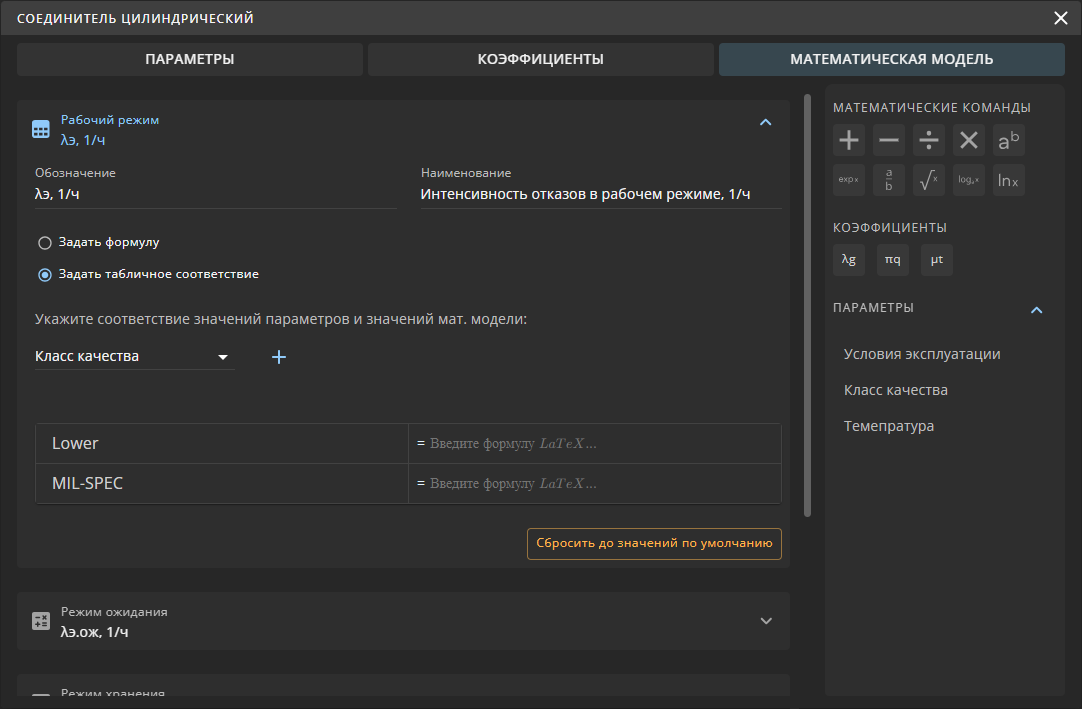Screen dimensions: 1082x709
Task: Insert the λg coefficient
Action: click(x=849, y=260)
